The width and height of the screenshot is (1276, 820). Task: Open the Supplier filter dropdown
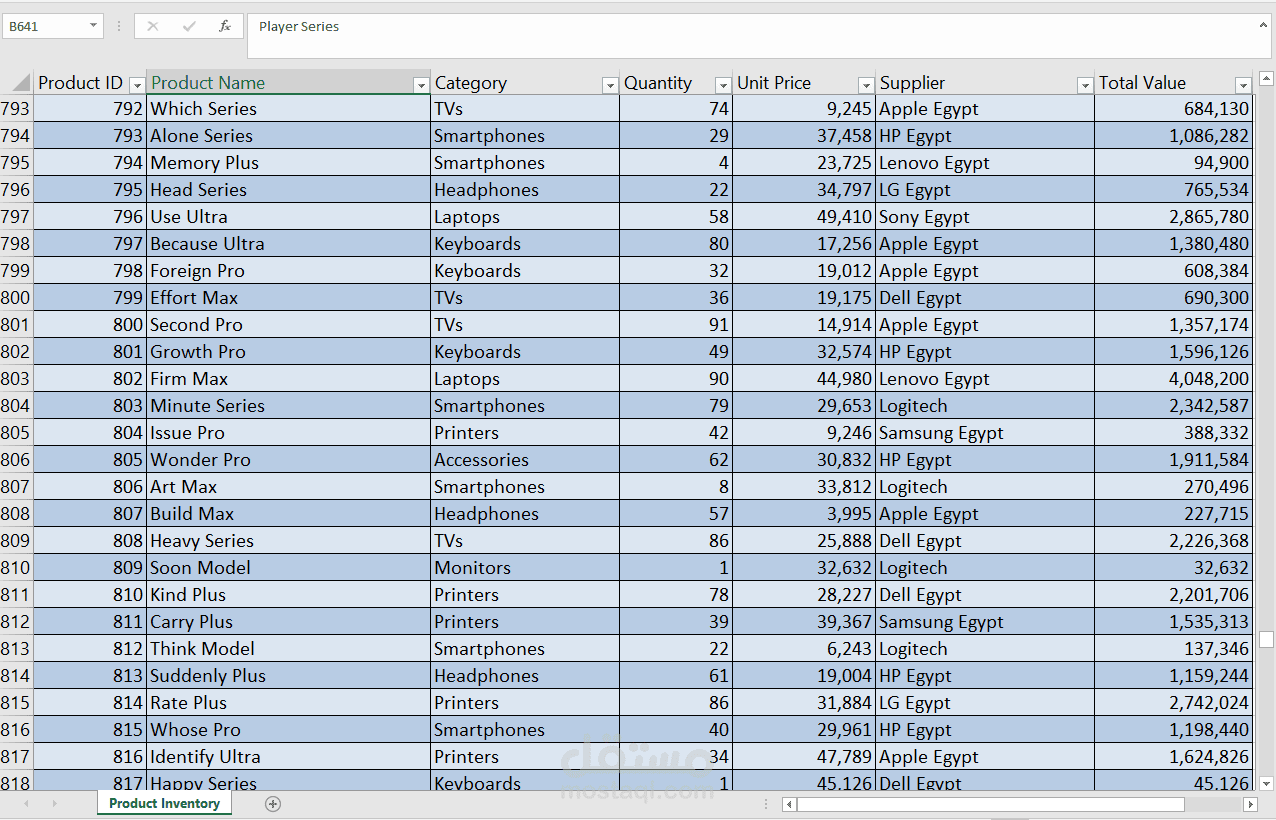1085,85
